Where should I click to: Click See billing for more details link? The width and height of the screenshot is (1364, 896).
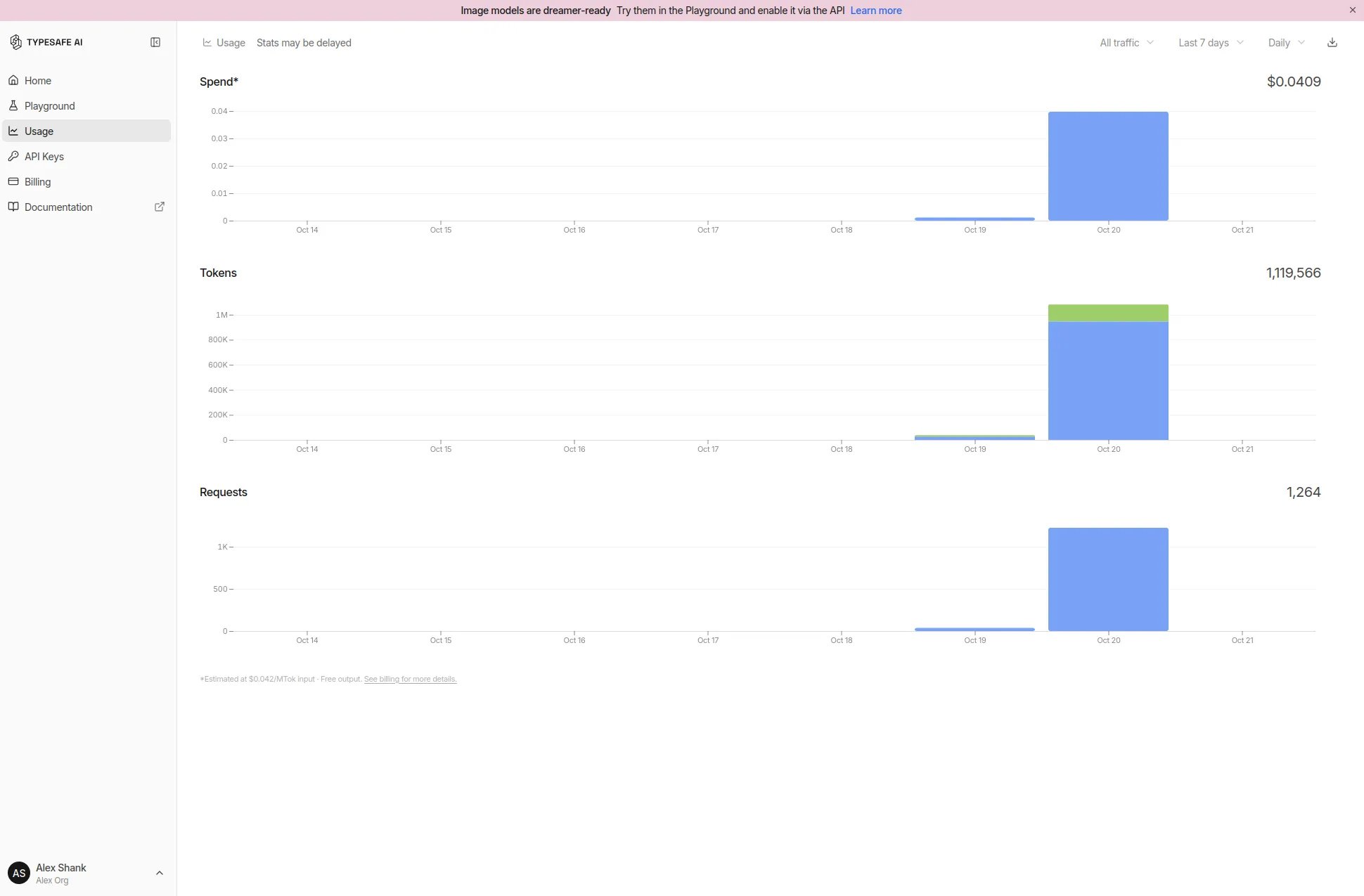click(410, 679)
